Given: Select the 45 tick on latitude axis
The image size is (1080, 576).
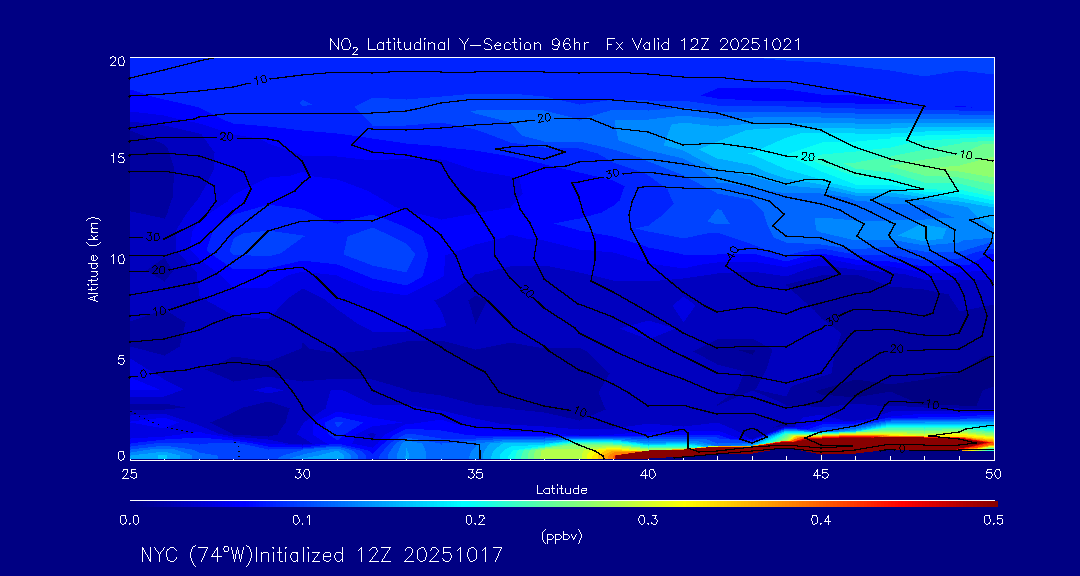Looking at the screenshot, I should click(821, 472).
